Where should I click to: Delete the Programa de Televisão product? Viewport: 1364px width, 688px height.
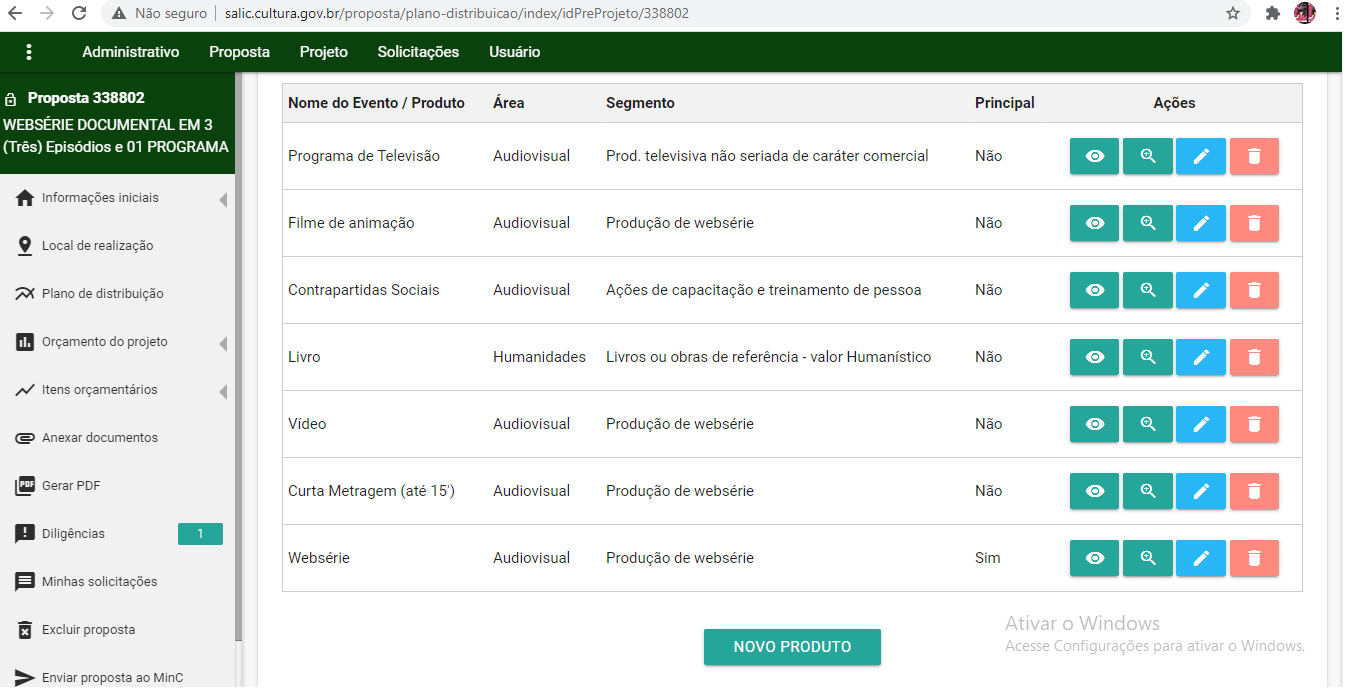coord(1254,156)
